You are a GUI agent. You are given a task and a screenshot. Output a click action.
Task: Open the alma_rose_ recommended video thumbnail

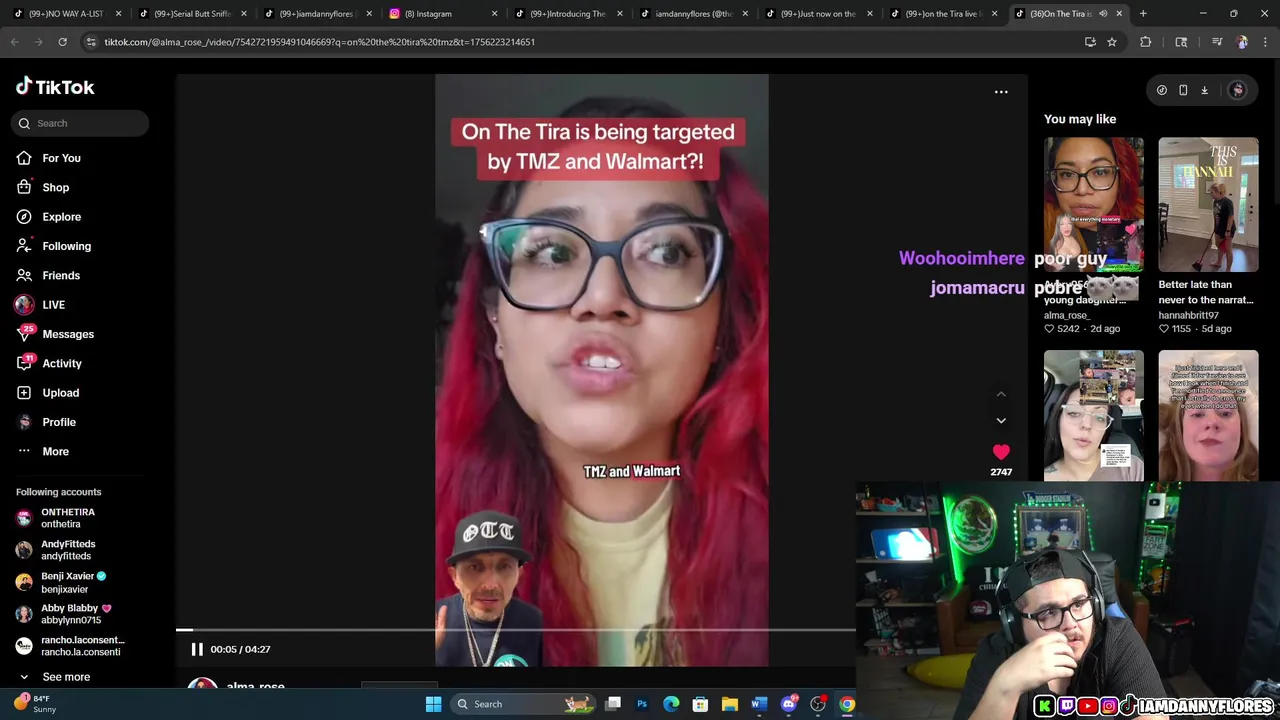1094,204
